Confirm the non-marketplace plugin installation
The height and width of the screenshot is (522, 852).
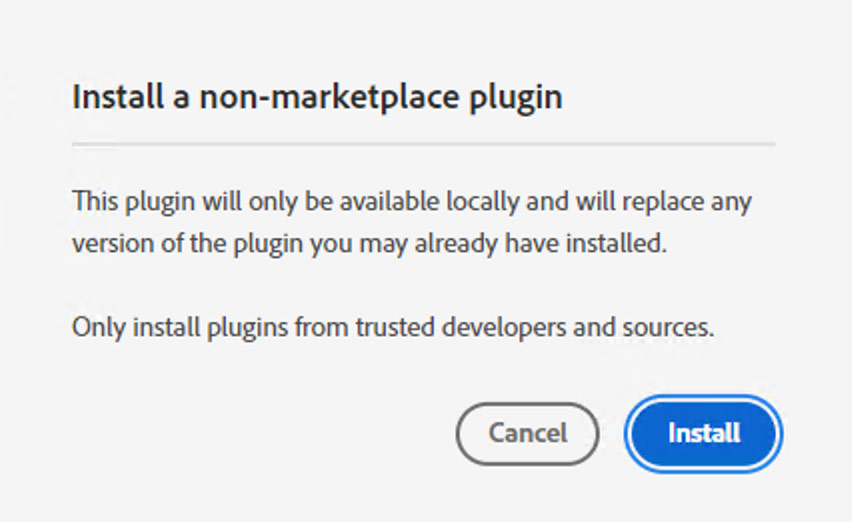coord(704,433)
